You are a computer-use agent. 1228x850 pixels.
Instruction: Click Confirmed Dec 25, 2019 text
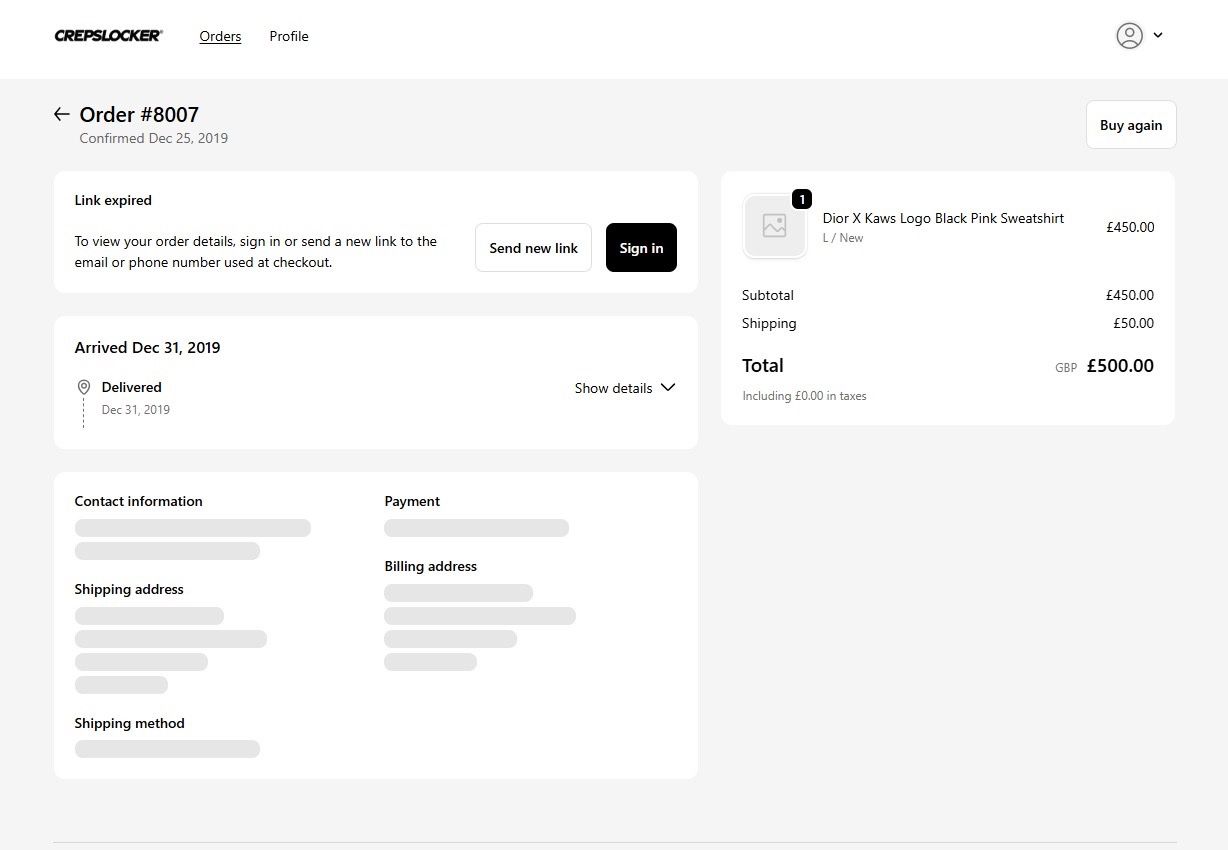pyautogui.click(x=154, y=138)
